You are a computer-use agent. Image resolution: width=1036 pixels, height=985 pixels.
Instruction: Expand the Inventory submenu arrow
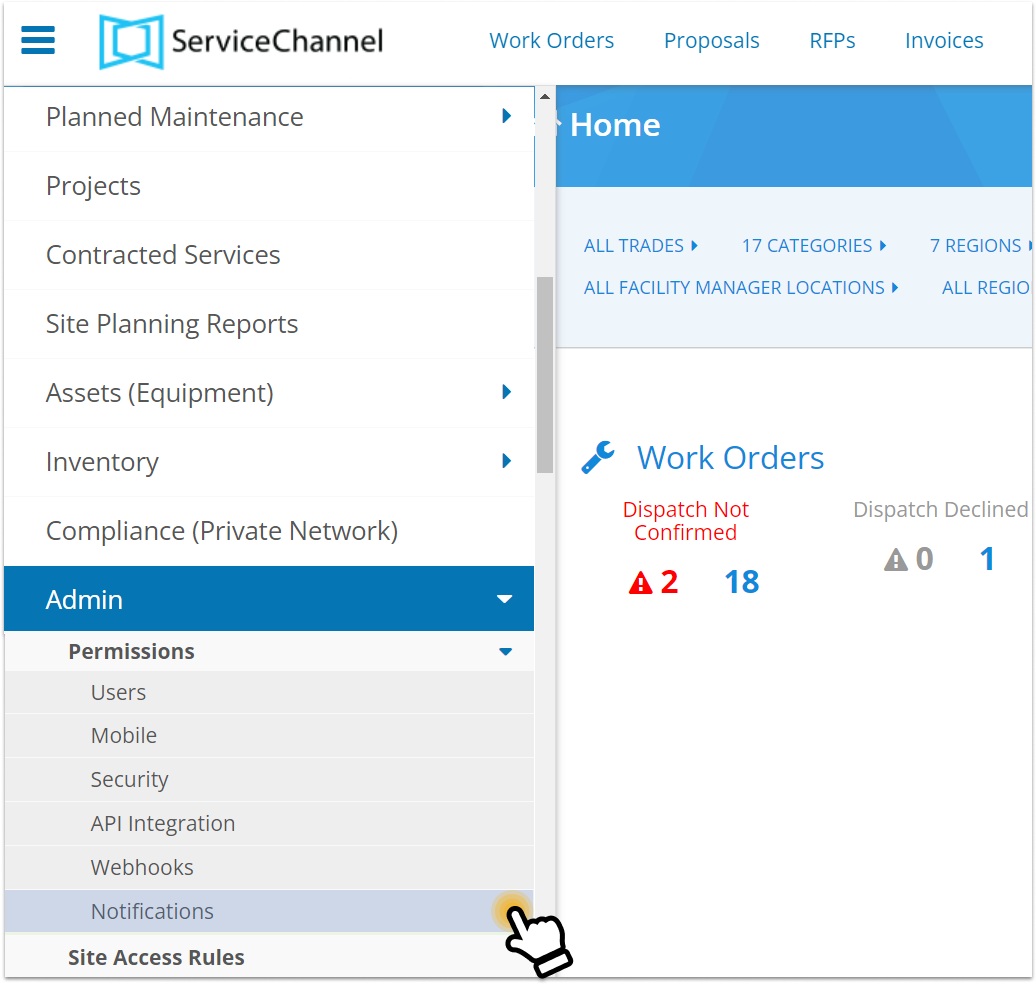(507, 460)
